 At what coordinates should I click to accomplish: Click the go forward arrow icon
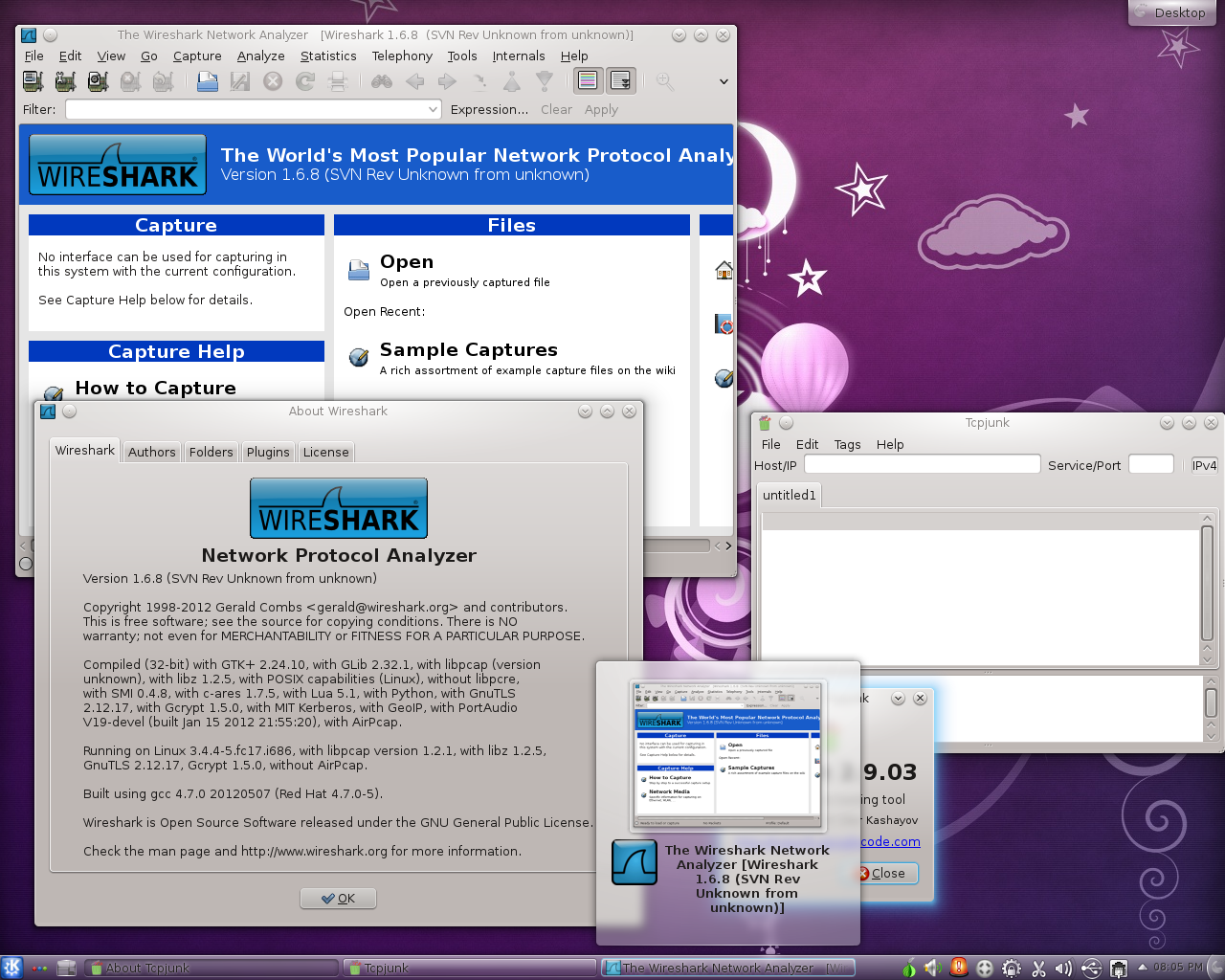[447, 81]
